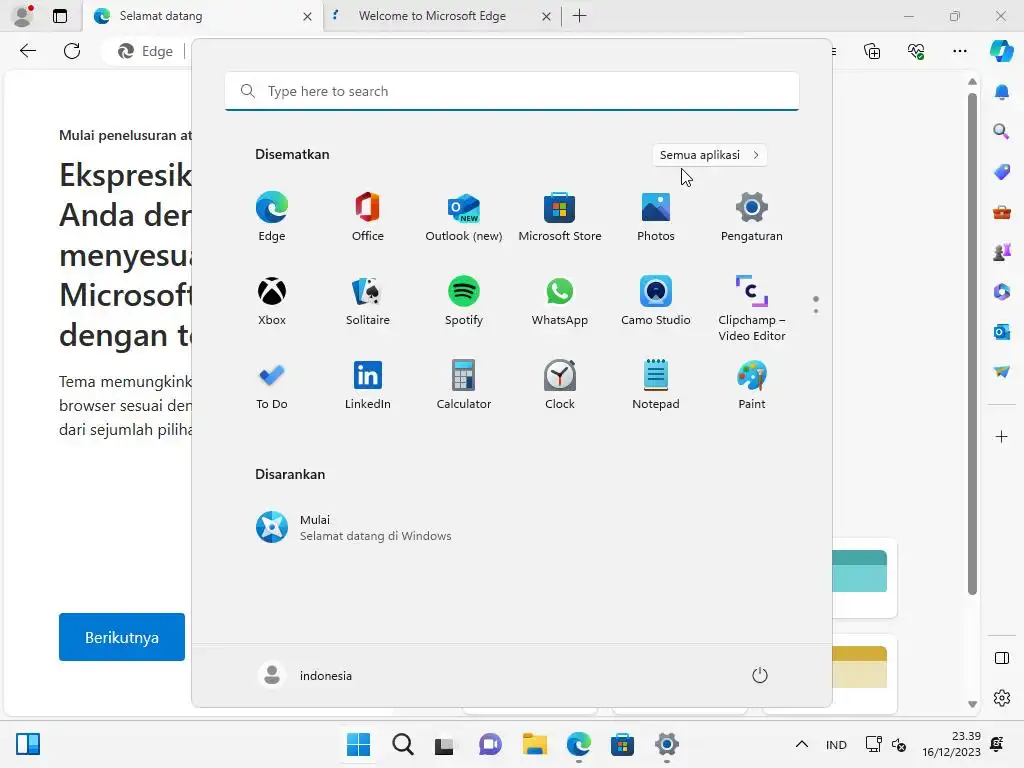Expand Semua aplikasi list

[x=709, y=155]
